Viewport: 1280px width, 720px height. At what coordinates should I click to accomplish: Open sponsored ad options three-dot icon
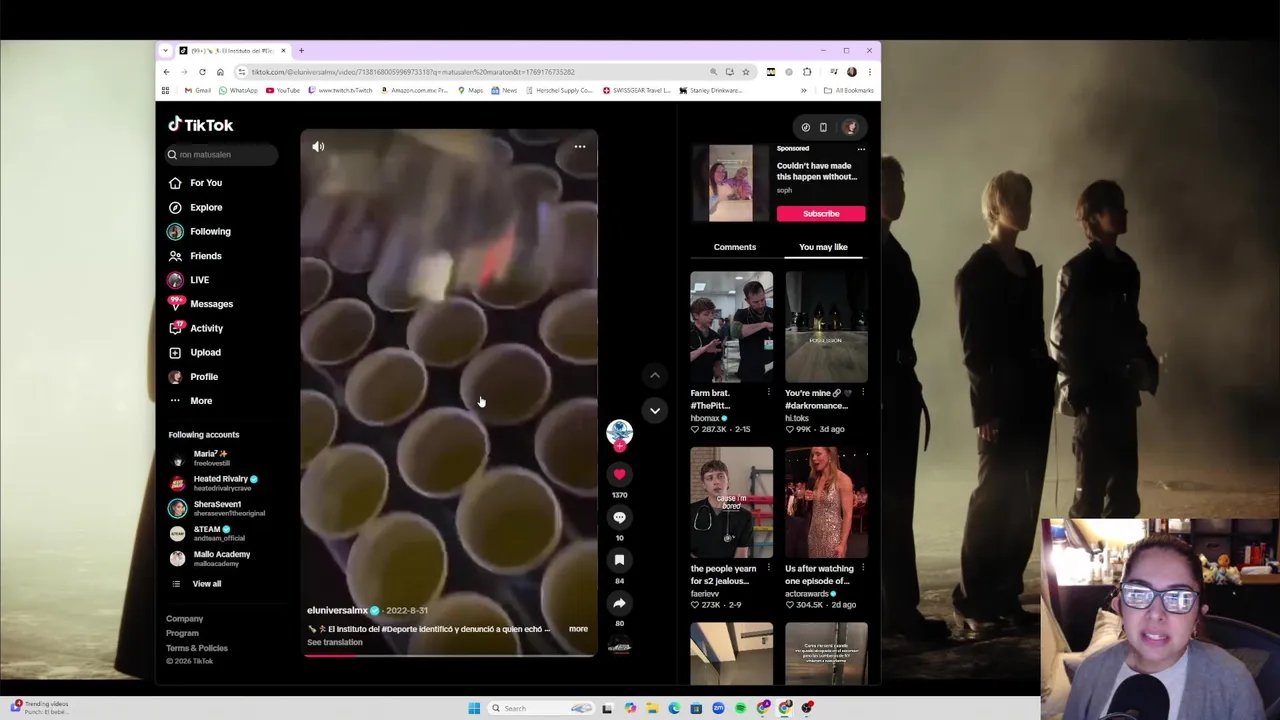click(861, 149)
